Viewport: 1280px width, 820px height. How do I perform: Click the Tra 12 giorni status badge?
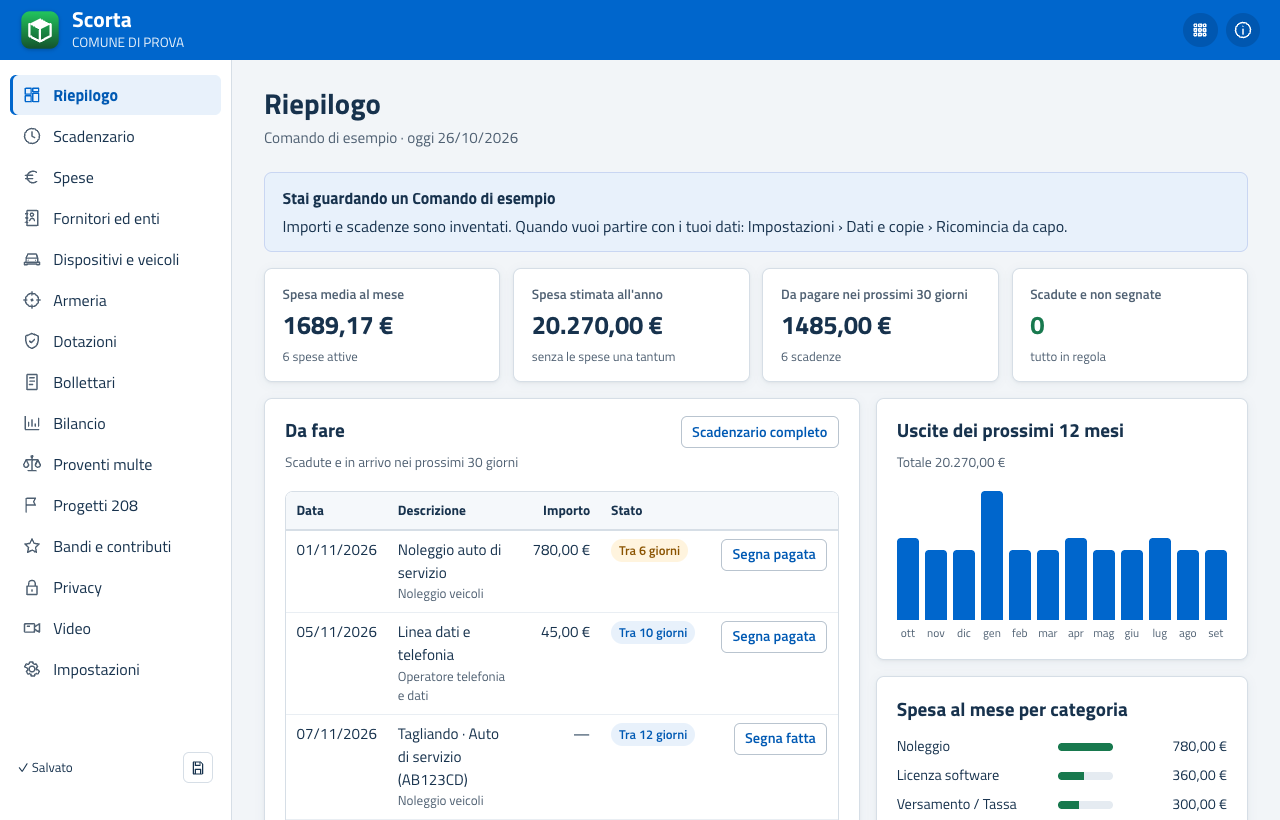point(653,734)
